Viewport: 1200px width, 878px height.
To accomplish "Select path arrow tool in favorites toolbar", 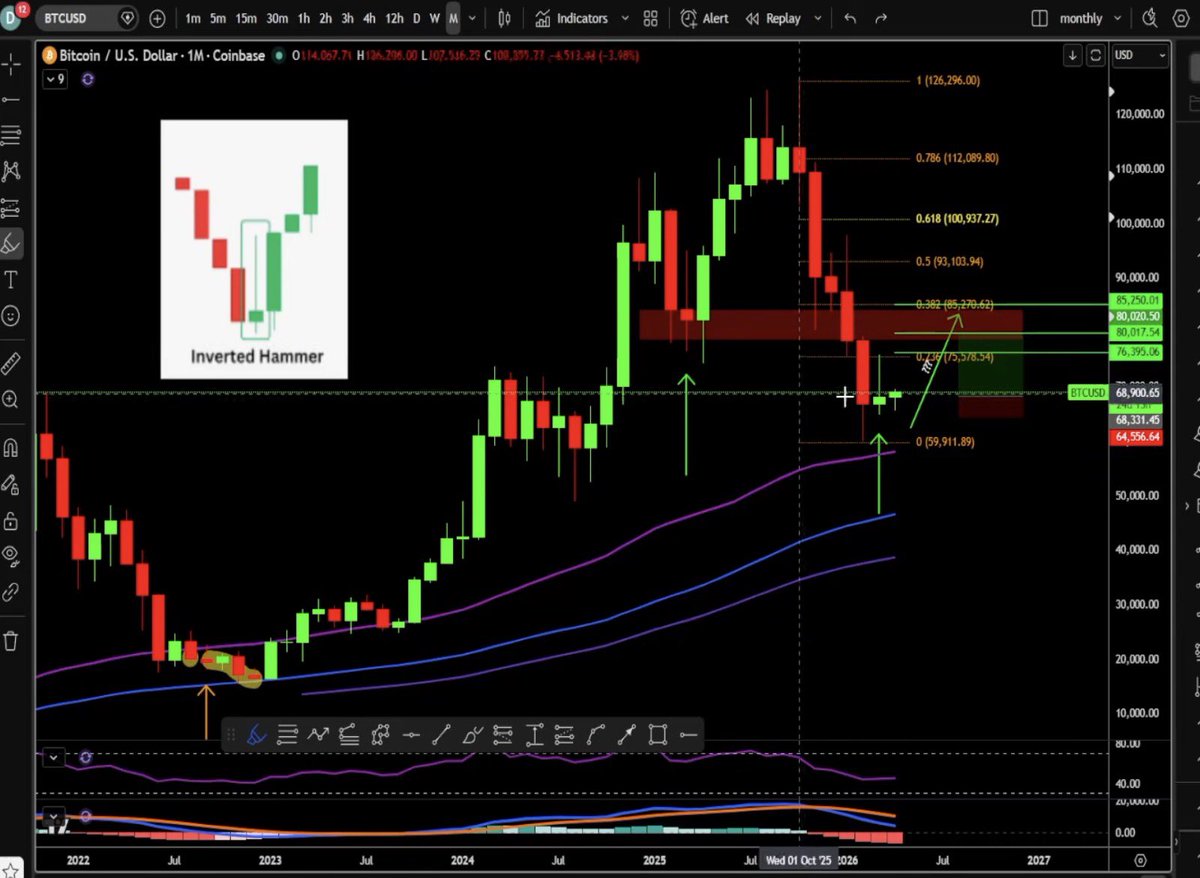I will pyautogui.click(x=318, y=735).
